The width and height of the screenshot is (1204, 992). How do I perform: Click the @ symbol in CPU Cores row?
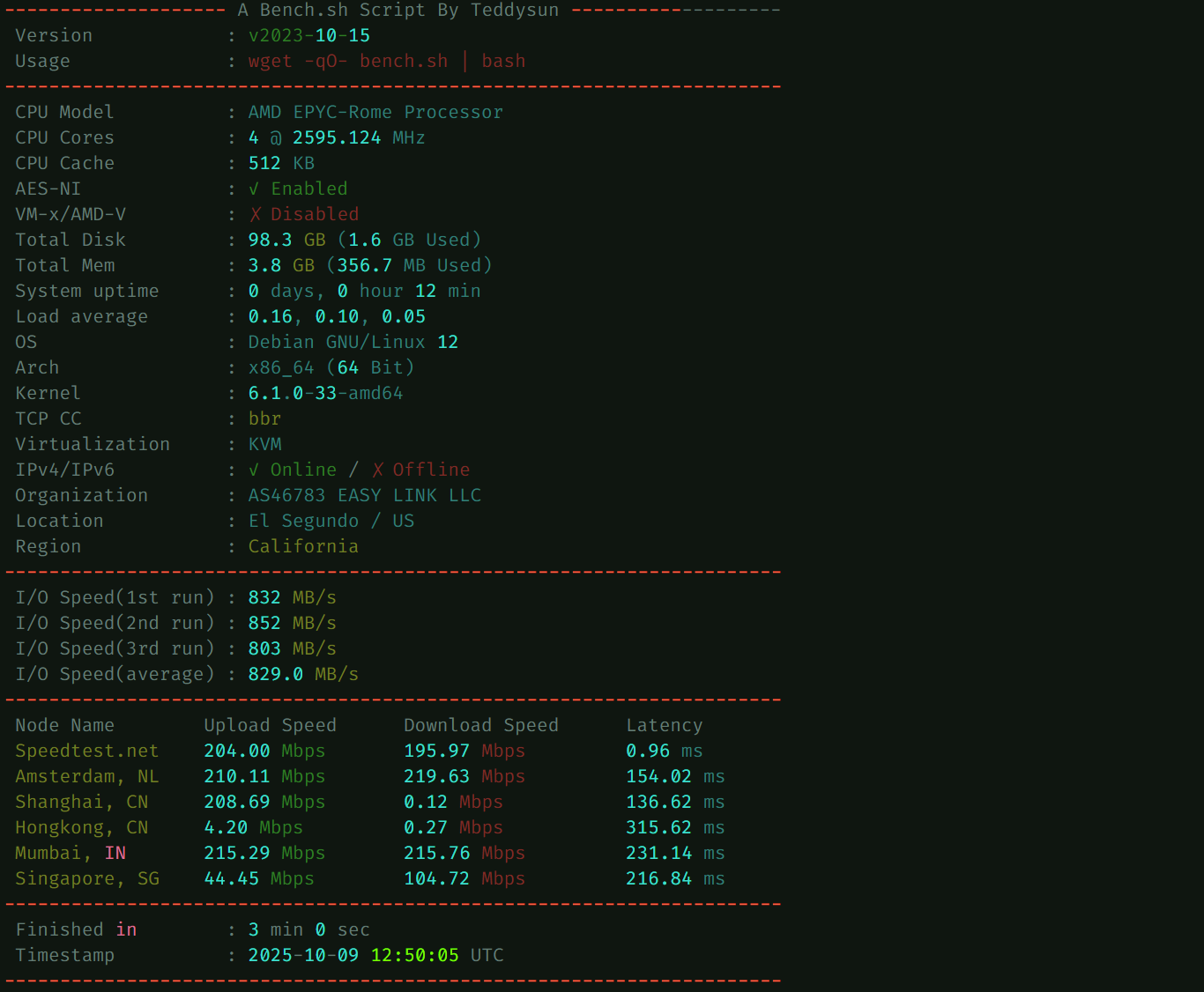tap(276, 138)
